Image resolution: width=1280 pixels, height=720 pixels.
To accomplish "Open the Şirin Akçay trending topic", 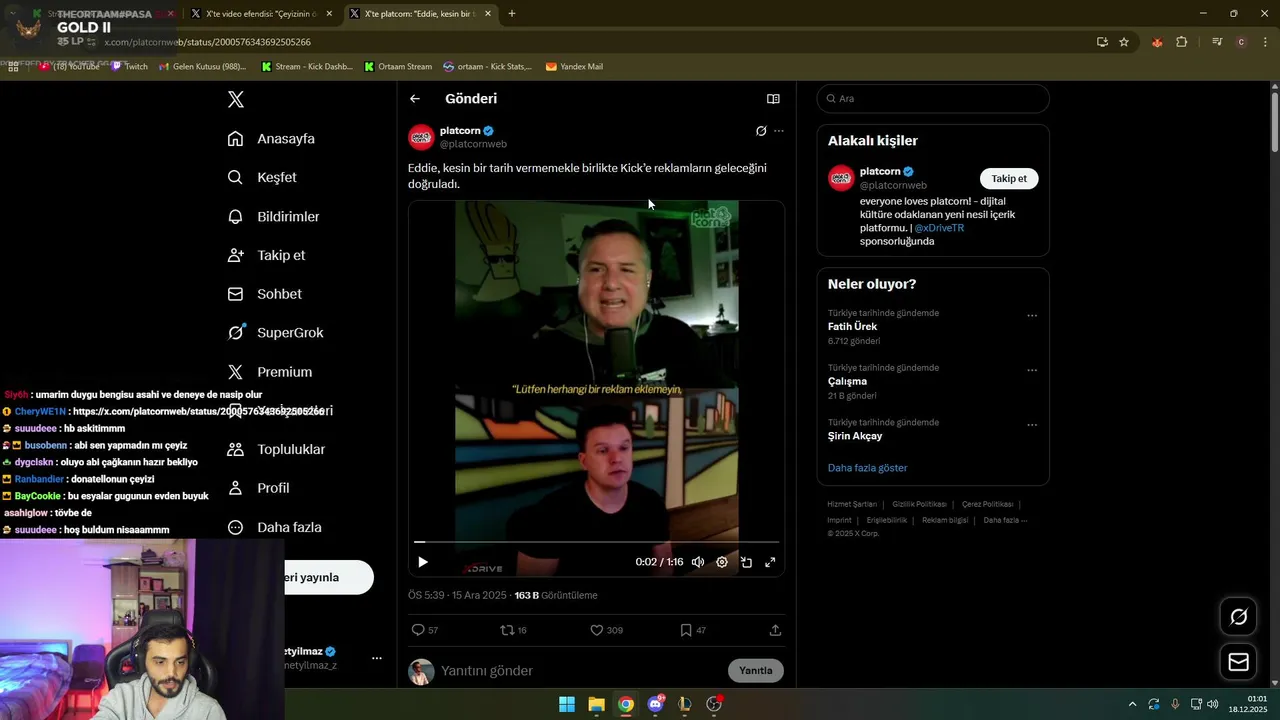I will click(855, 436).
